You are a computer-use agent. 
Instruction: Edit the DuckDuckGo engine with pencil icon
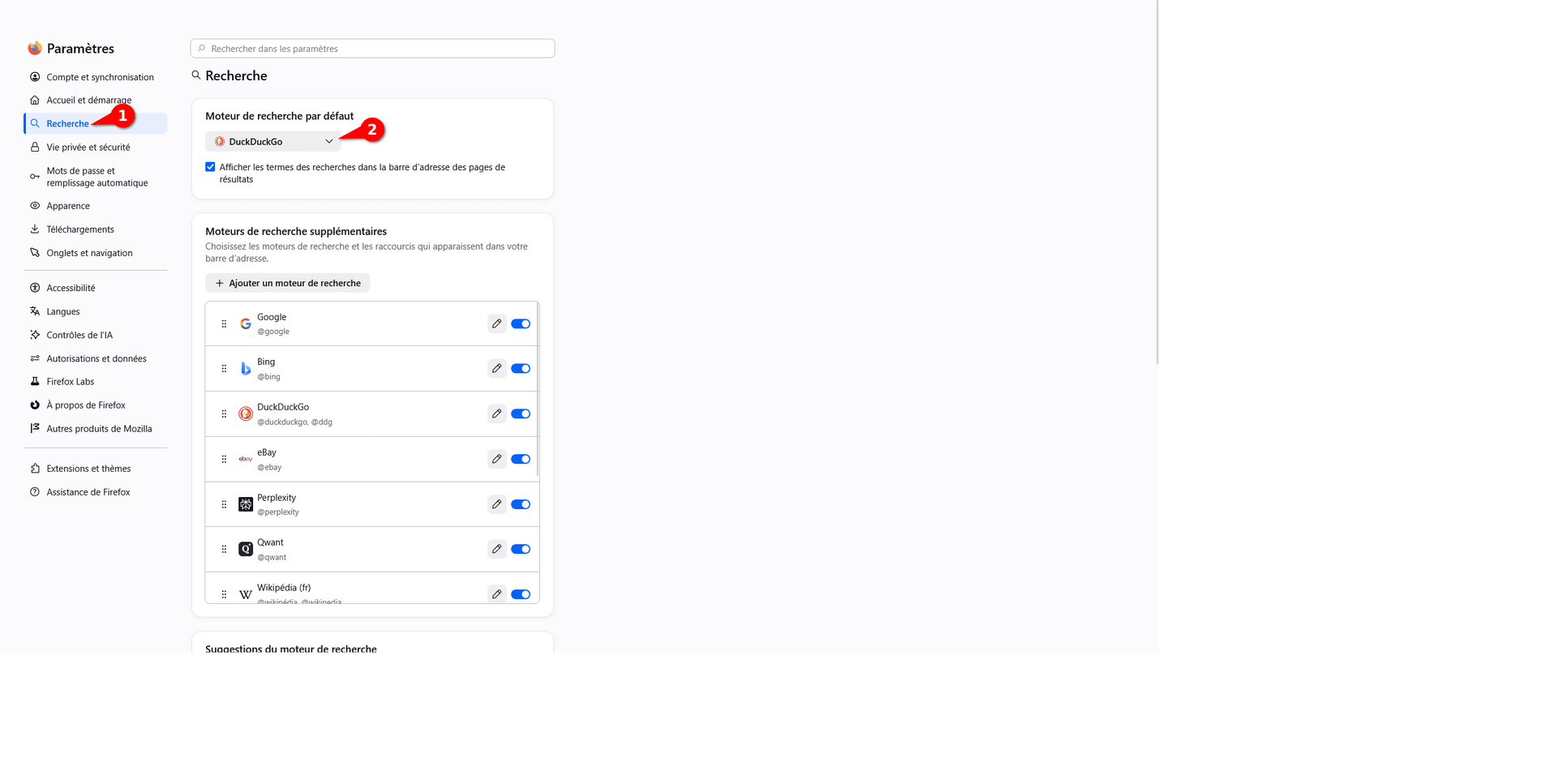tap(497, 413)
